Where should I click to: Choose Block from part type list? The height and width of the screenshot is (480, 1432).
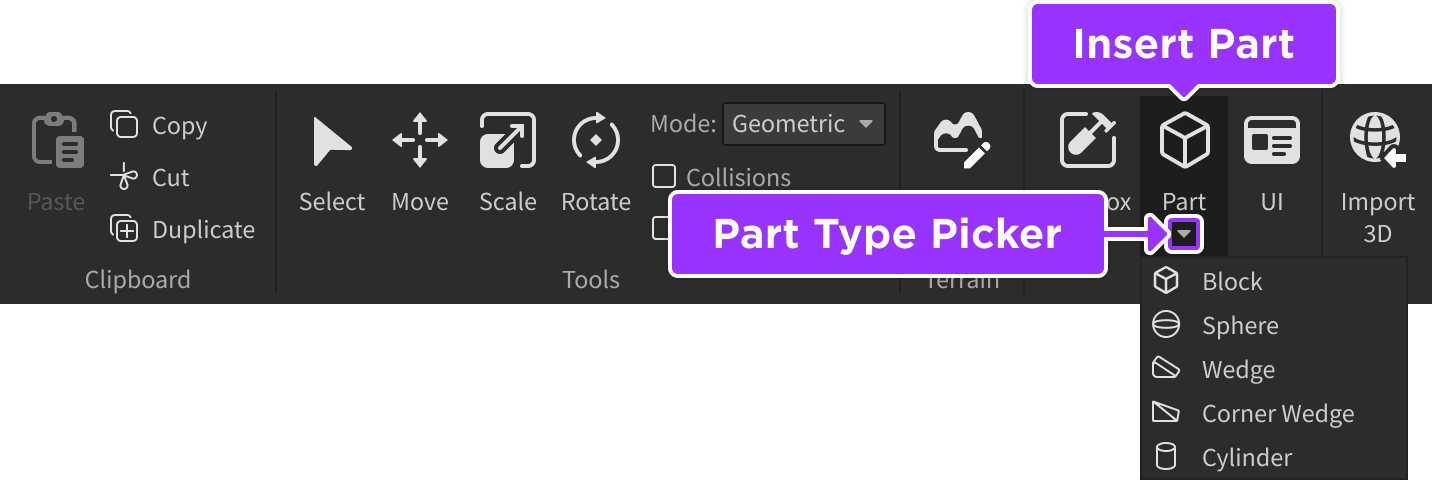click(x=1232, y=282)
